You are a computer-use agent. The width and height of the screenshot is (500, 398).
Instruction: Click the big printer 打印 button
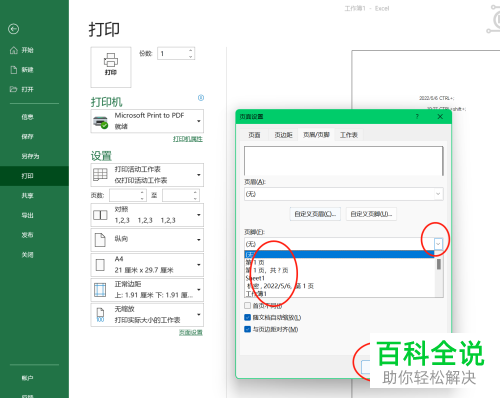[x=111, y=67]
